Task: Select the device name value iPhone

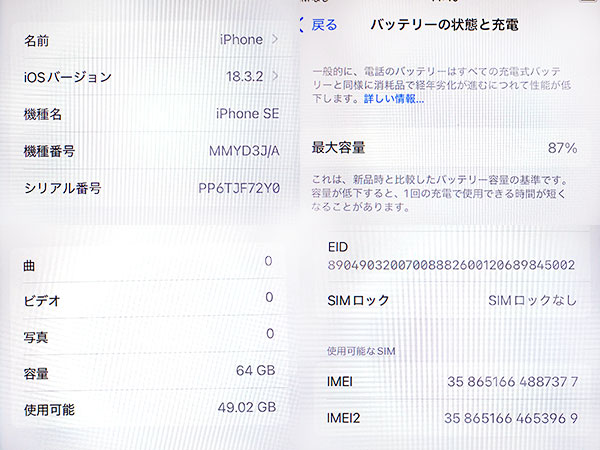Action: (241, 39)
